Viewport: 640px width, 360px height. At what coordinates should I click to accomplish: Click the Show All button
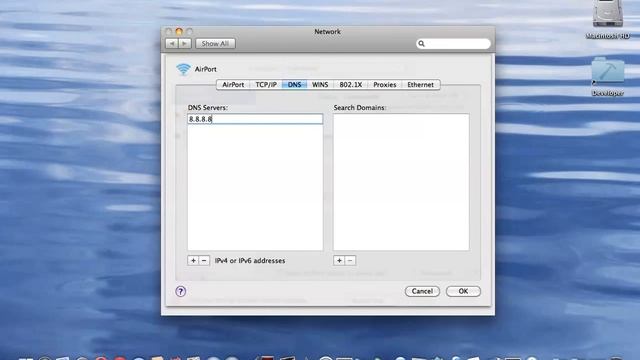pyautogui.click(x=215, y=43)
